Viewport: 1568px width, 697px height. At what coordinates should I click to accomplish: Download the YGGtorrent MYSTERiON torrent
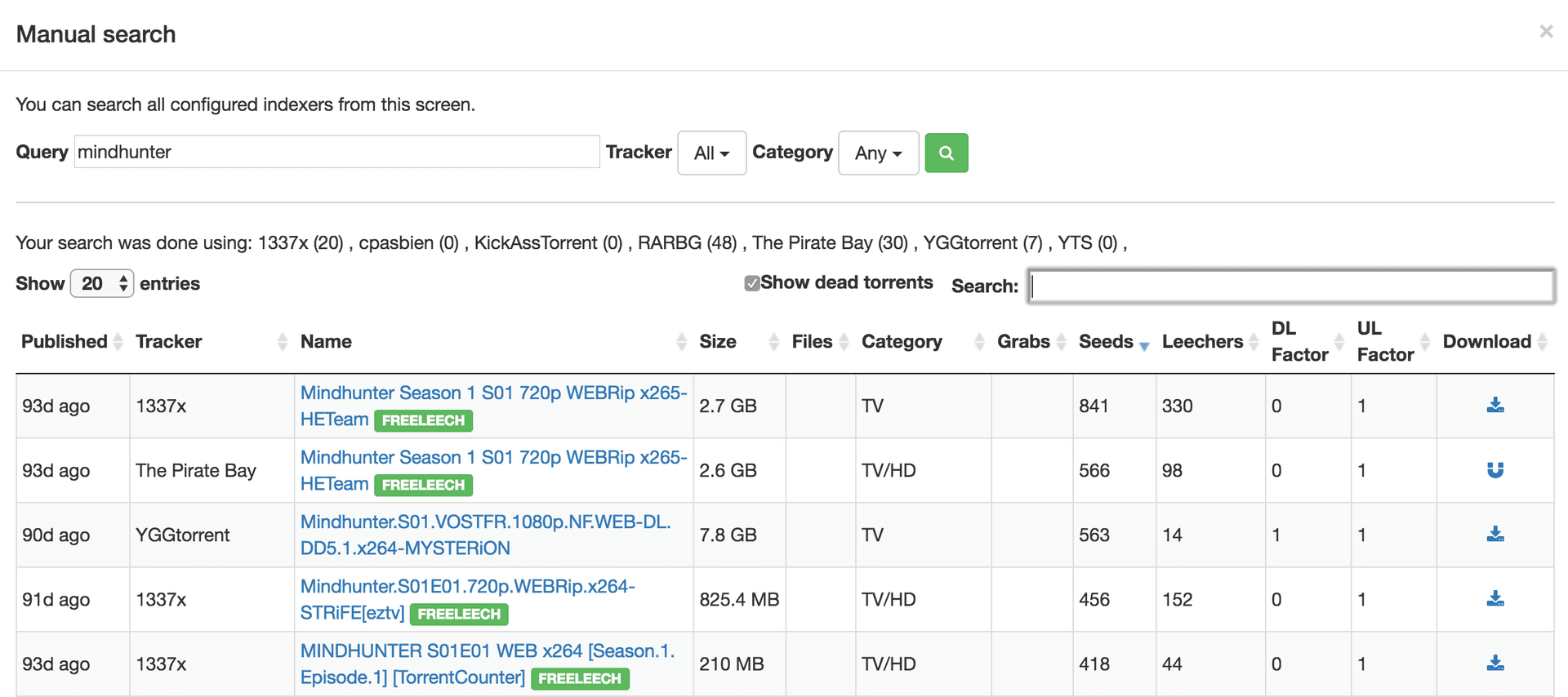(1494, 535)
